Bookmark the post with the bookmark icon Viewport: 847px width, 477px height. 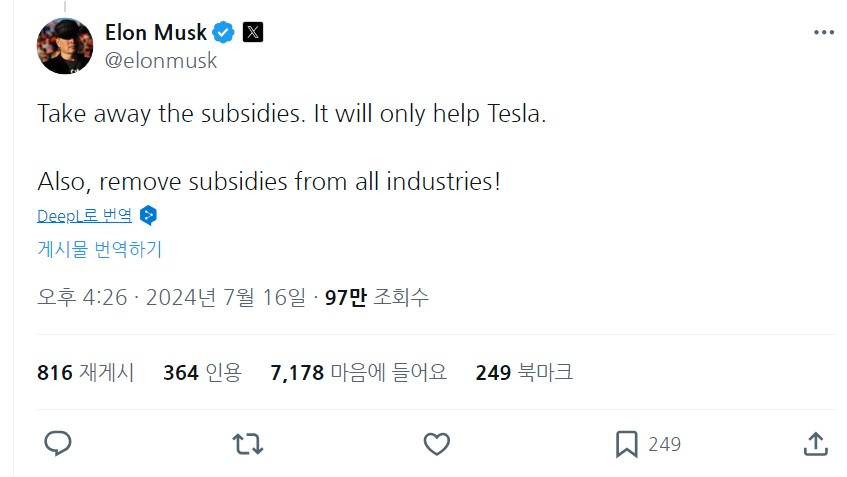tap(627, 443)
